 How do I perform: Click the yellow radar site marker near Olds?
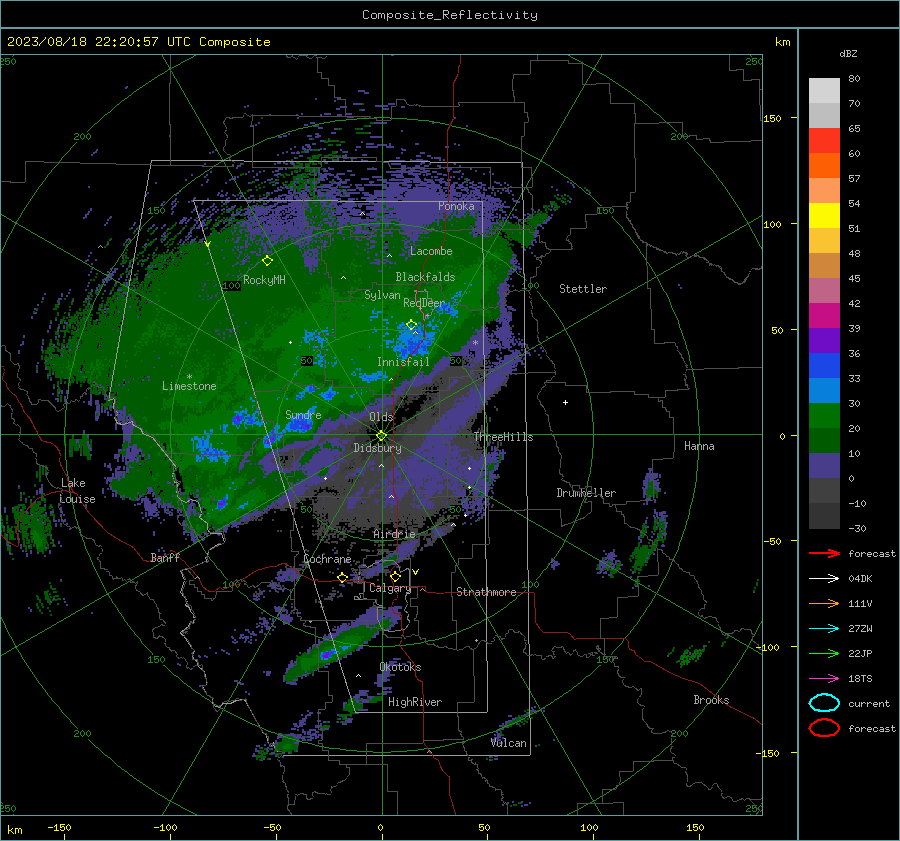[x=381, y=435]
